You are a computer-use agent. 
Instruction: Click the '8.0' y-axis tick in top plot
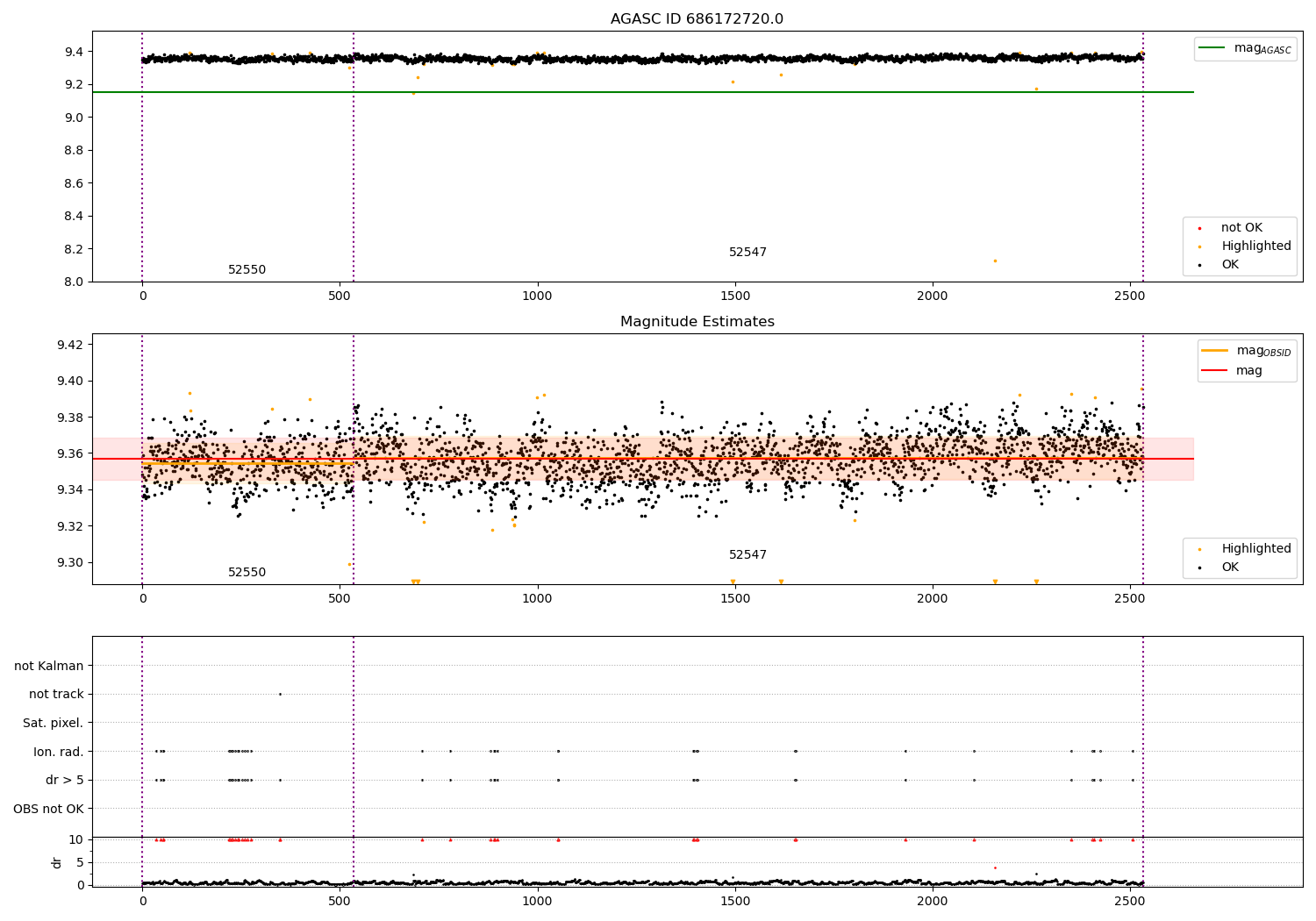[74, 282]
